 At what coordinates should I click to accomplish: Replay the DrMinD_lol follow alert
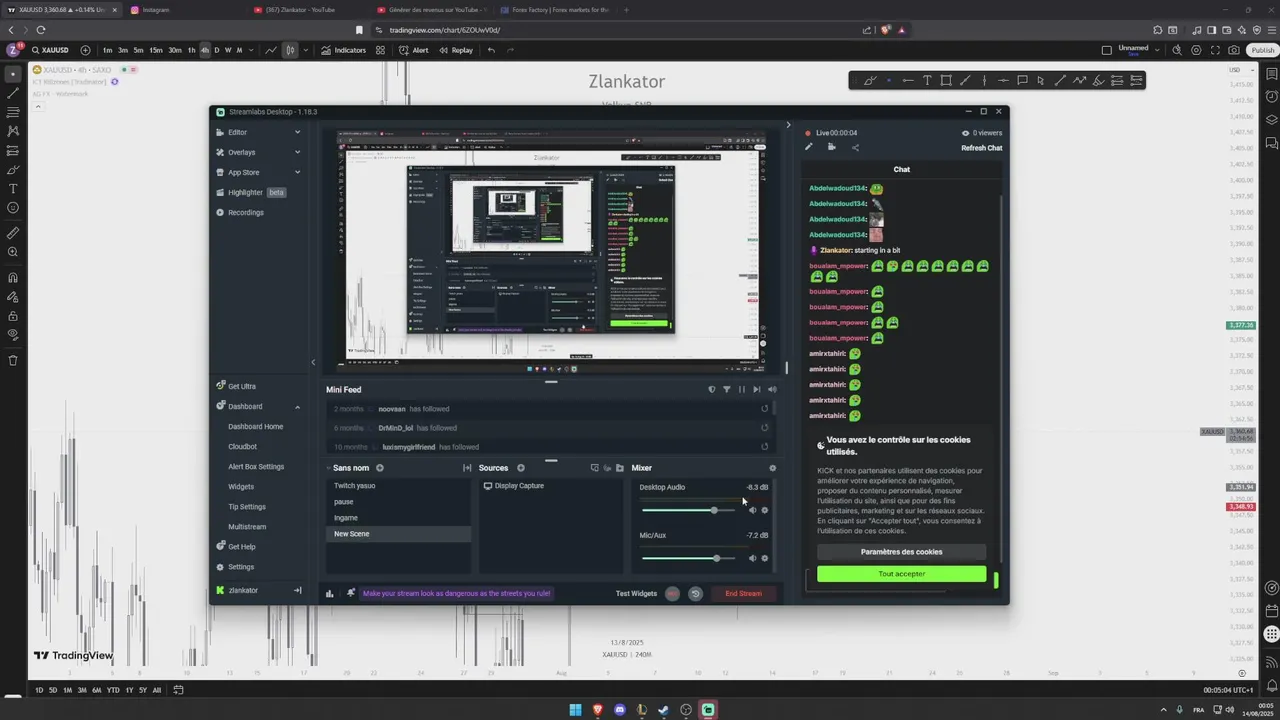click(765, 428)
